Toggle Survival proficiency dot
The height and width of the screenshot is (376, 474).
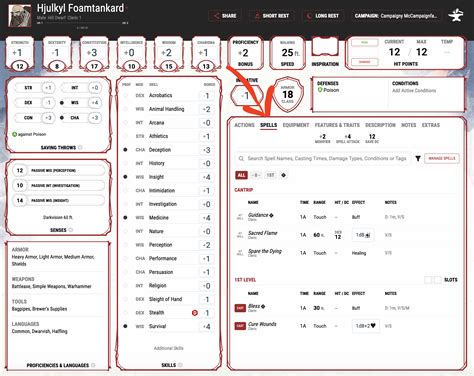pos(125,326)
